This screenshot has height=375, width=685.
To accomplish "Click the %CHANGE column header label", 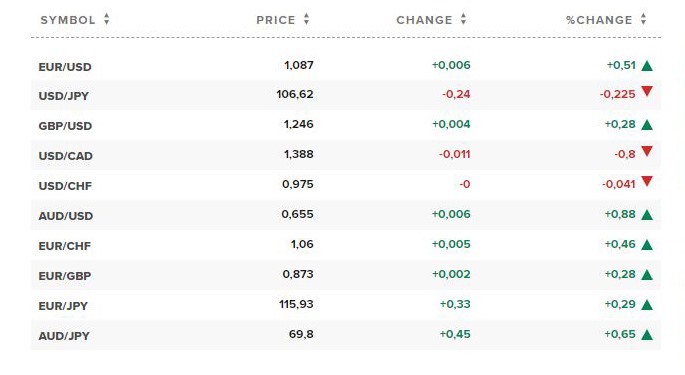I will (x=599, y=20).
